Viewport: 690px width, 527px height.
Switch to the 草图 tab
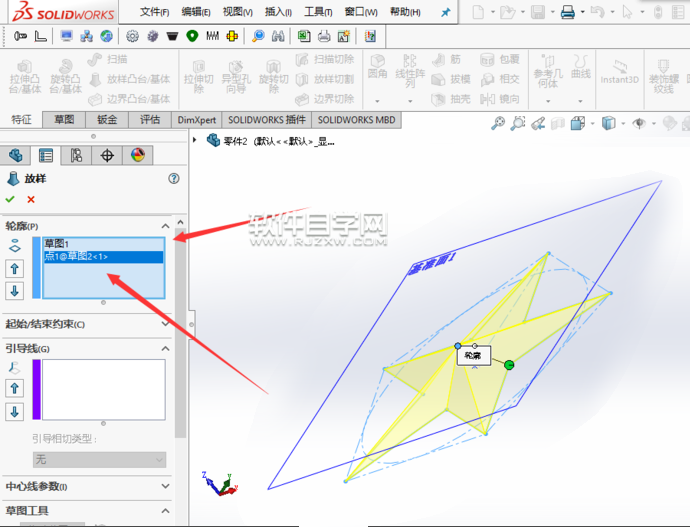64,119
